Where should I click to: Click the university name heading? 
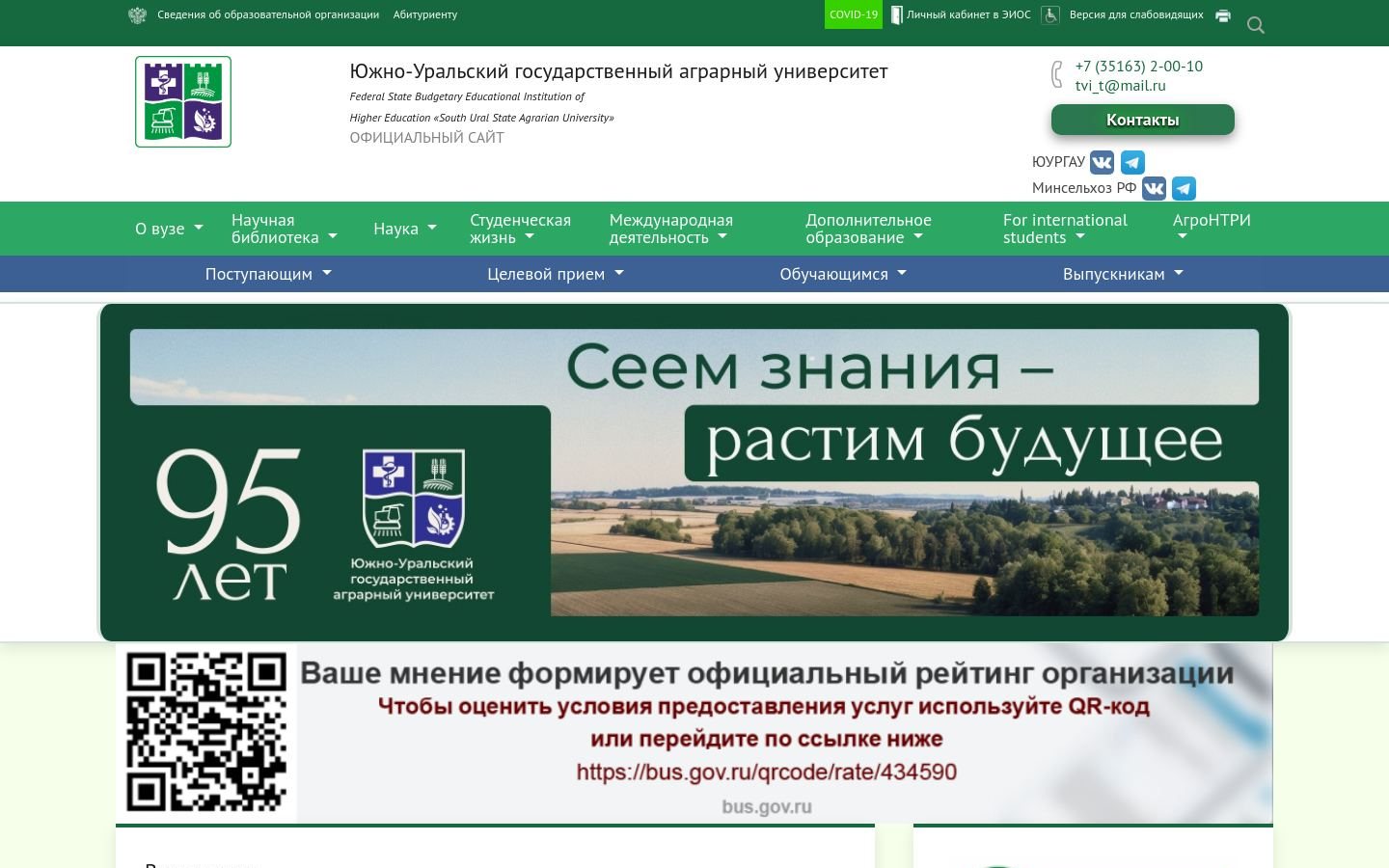(618, 71)
